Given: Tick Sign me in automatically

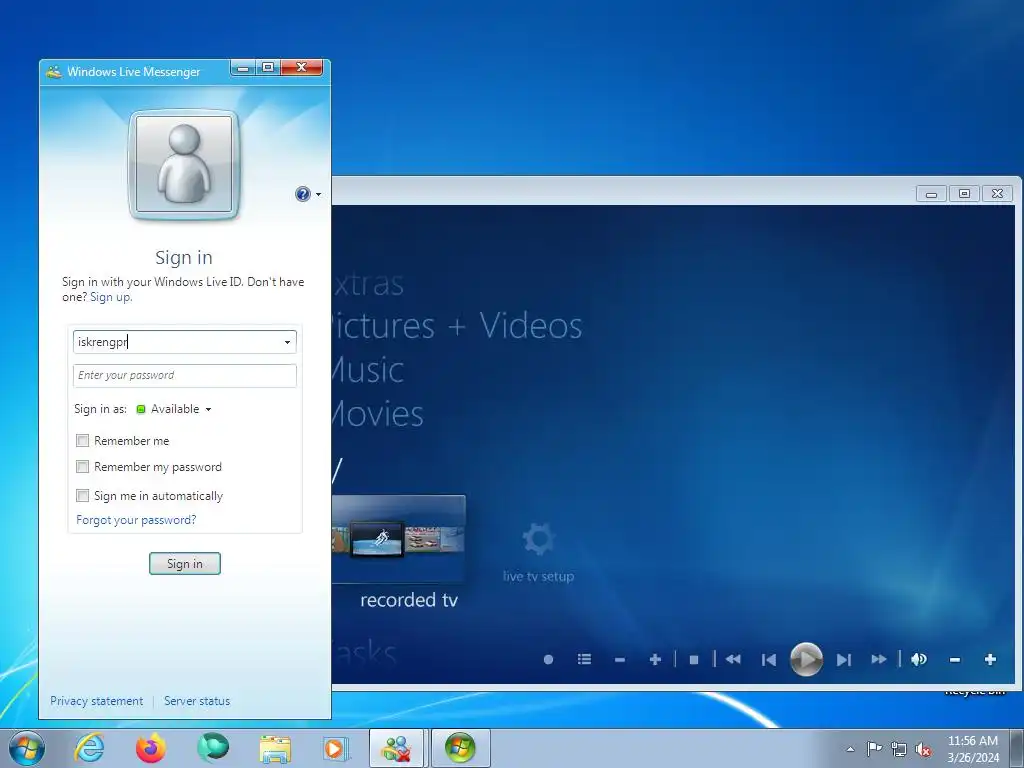Looking at the screenshot, I should tap(82, 496).
